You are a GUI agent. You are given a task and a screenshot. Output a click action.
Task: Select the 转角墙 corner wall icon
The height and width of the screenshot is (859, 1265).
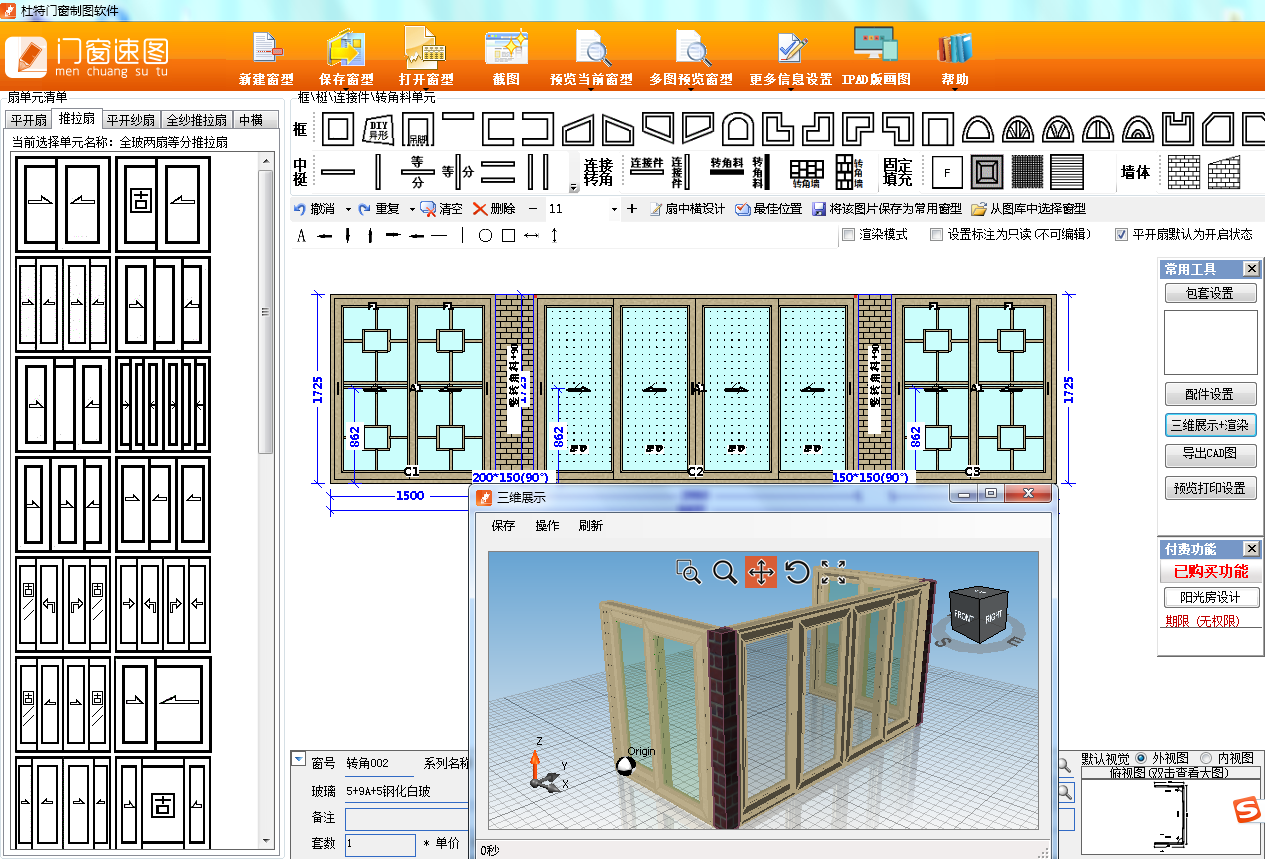[807, 172]
